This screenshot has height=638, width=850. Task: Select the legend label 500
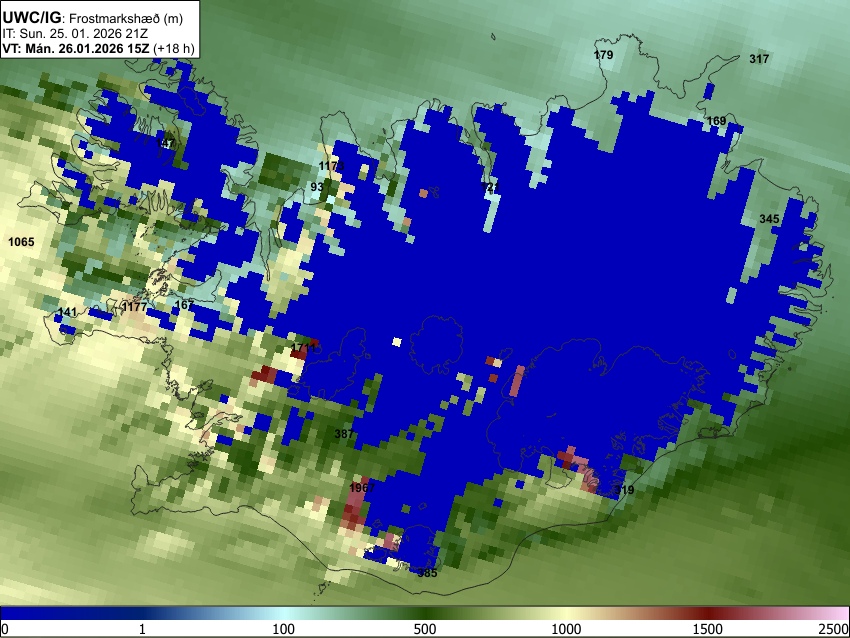coord(425,629)
